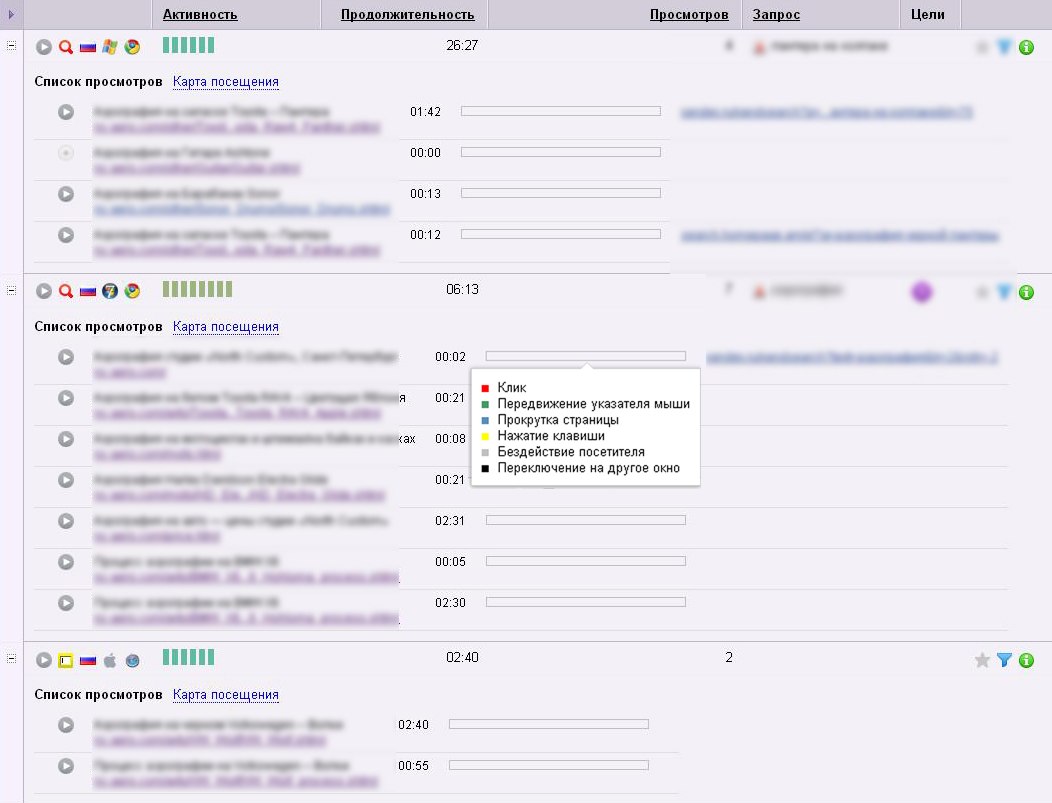Viewport: 1052px width, 803px height.
Task: Click the Нажатие клавиши legend entry
Action: 543,436
